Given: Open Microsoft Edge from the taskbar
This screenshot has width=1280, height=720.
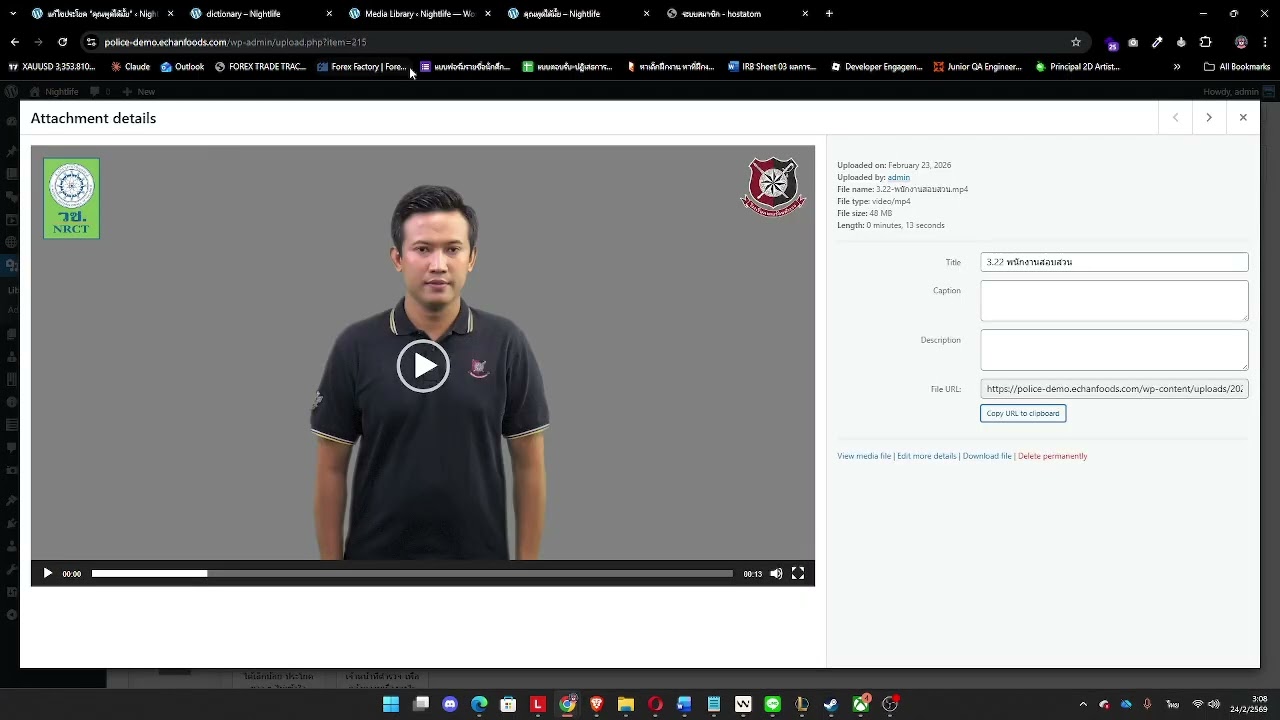Looking at the screenshot, I should 479,705.
